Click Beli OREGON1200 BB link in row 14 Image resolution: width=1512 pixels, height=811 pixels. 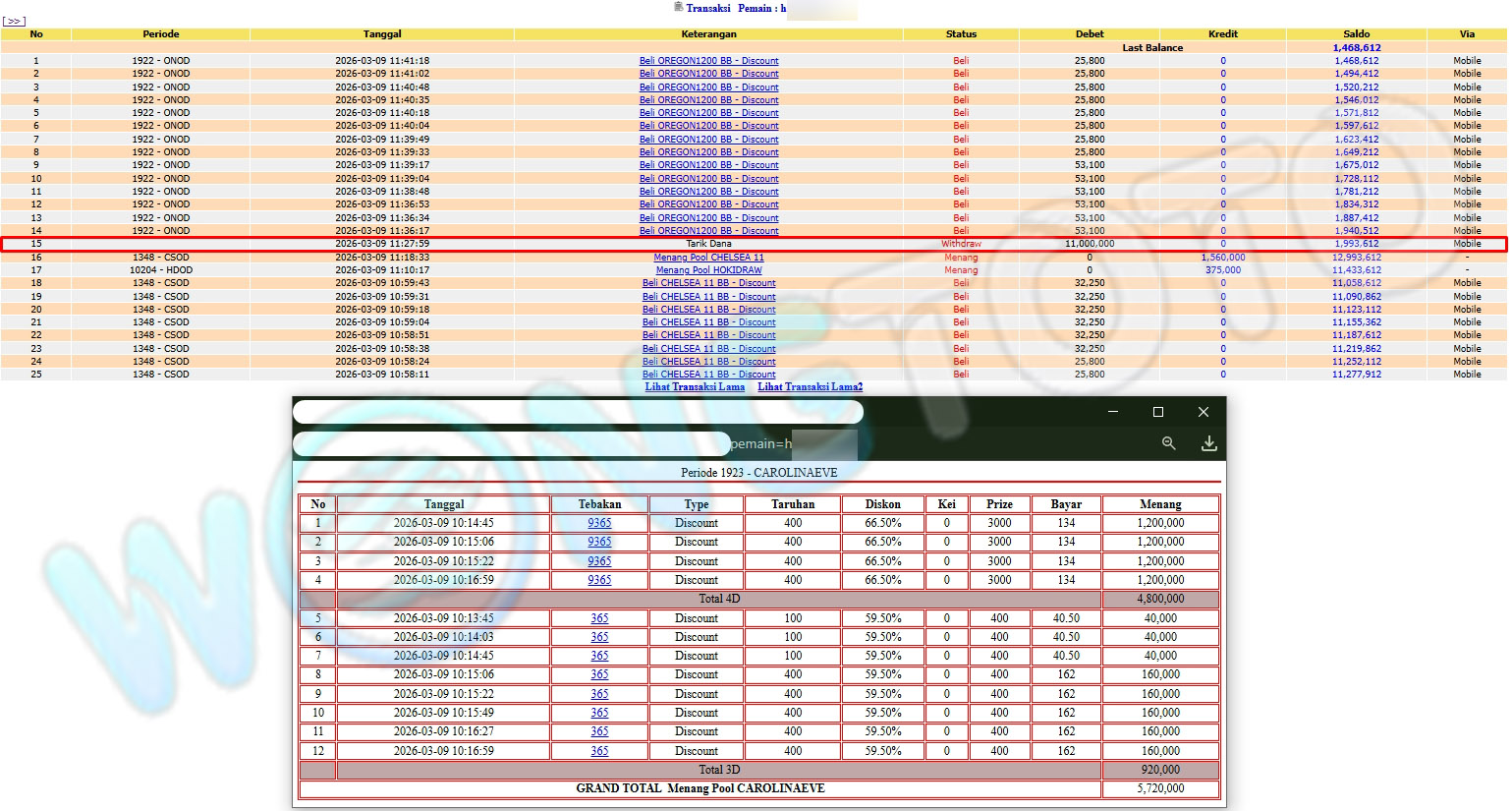pos(708,231)
